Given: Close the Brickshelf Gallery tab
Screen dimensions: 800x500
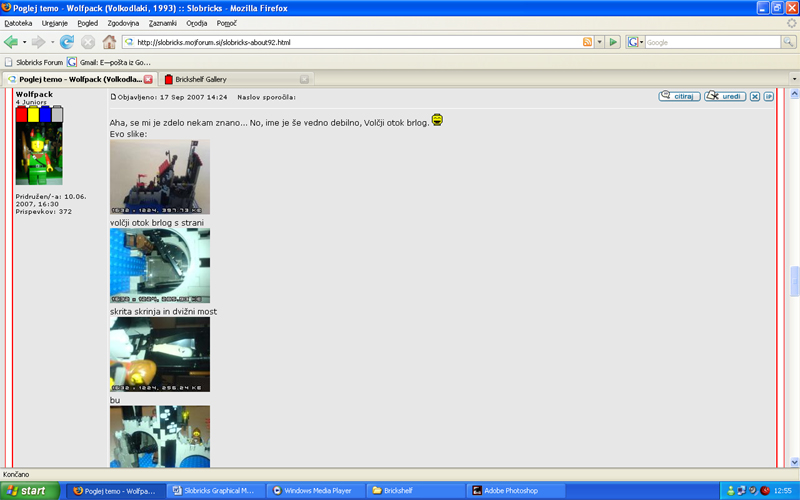Looking at the screenshot, I should (x=304, y=79).
